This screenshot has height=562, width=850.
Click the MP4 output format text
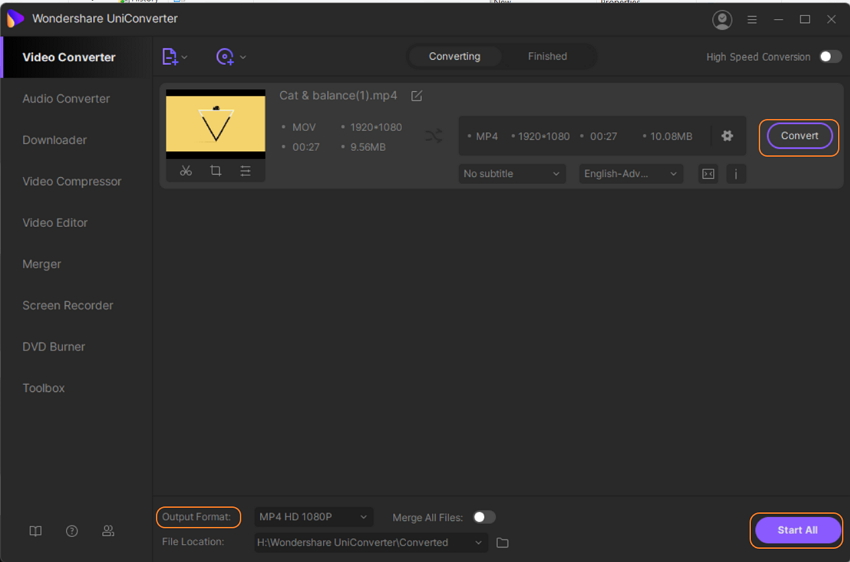[x=486, y=137]
